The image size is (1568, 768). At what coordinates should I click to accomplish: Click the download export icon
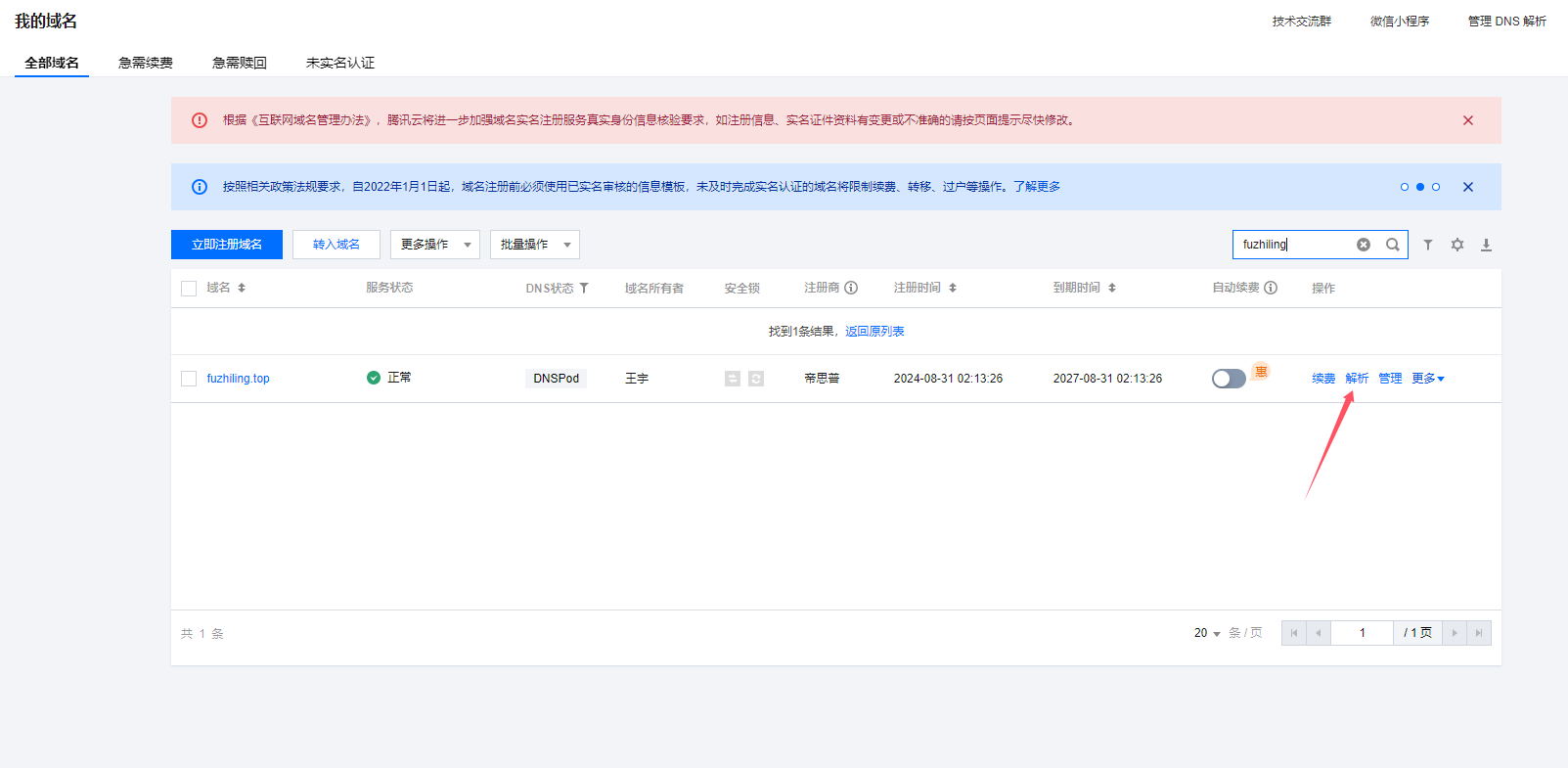pyautogui.click(x=1486, y=245)
